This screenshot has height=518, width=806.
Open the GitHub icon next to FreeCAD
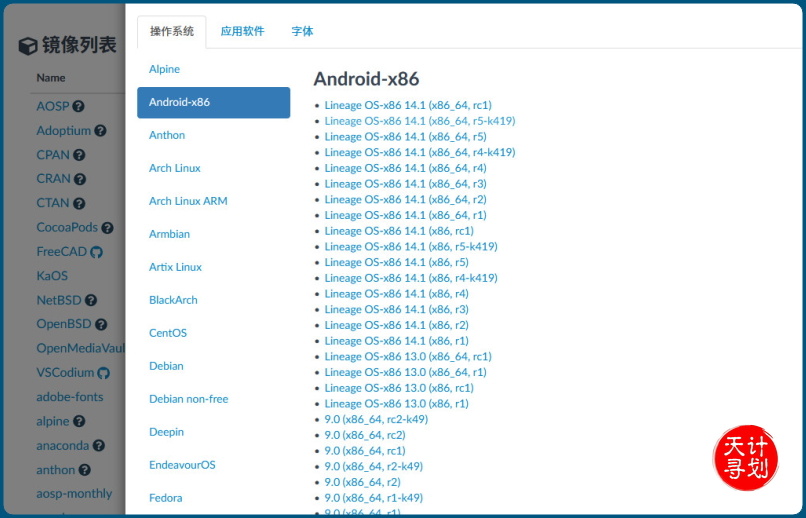click(x=97, y=252)
